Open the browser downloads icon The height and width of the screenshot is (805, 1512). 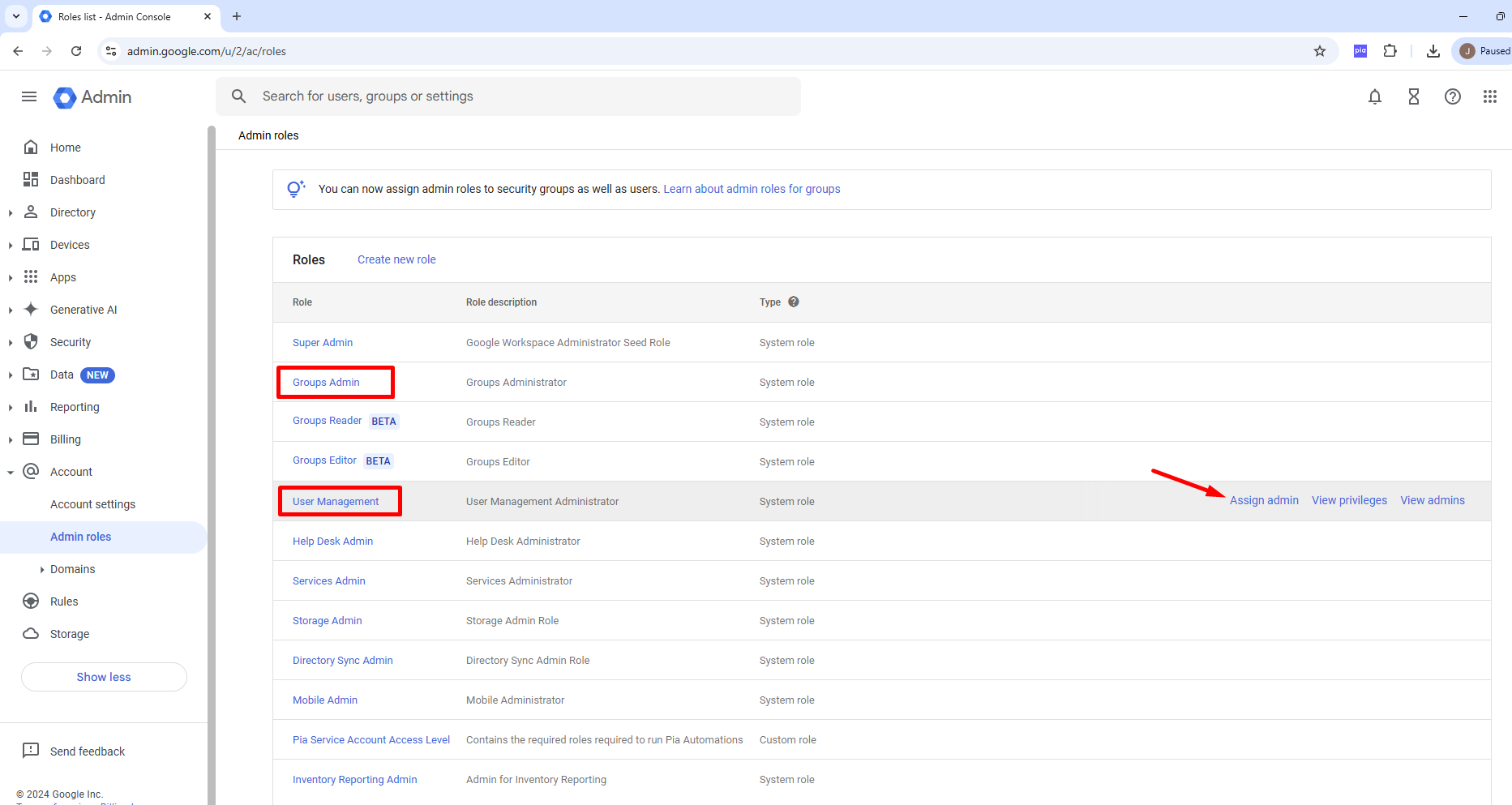coord(1433,51)
